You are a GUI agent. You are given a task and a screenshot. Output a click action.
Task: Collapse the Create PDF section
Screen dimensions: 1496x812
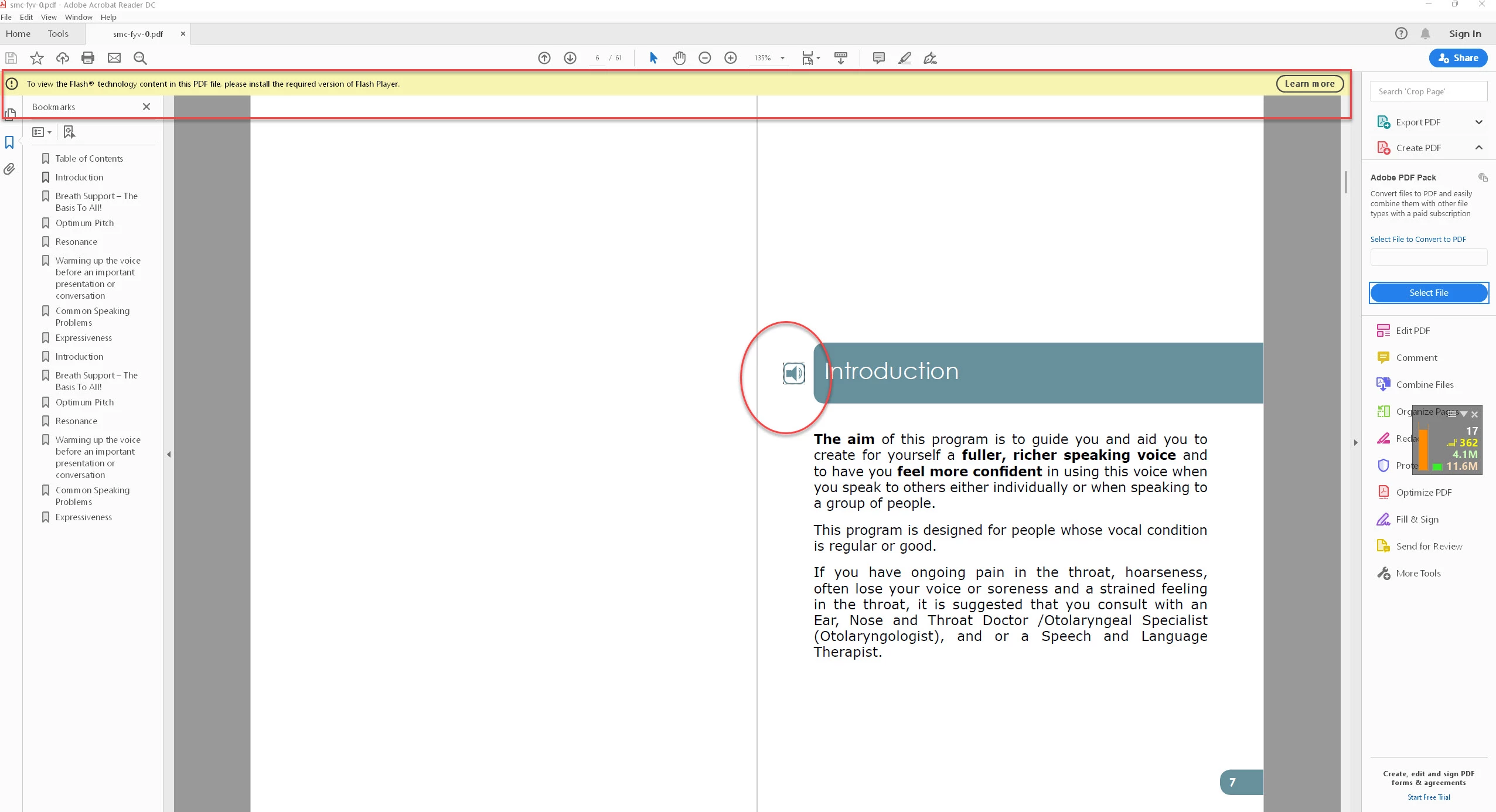pos(1478,148)
